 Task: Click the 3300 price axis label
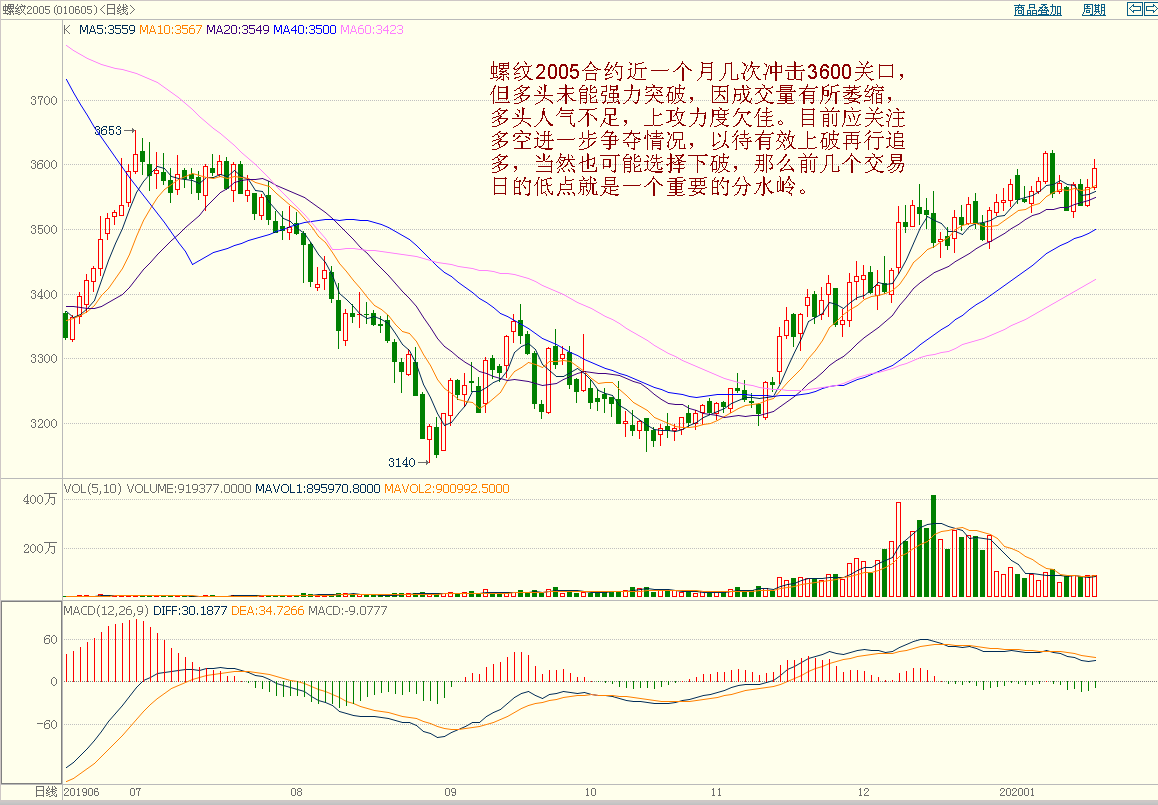point(44,359)
